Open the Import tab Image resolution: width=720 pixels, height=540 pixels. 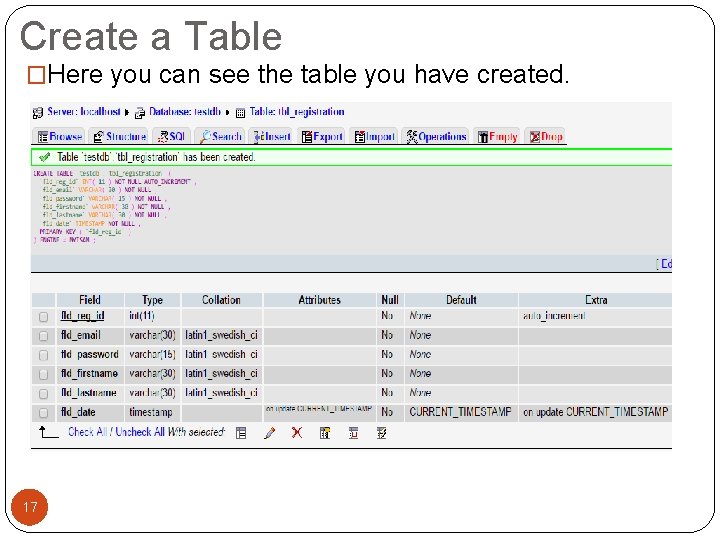374,136
